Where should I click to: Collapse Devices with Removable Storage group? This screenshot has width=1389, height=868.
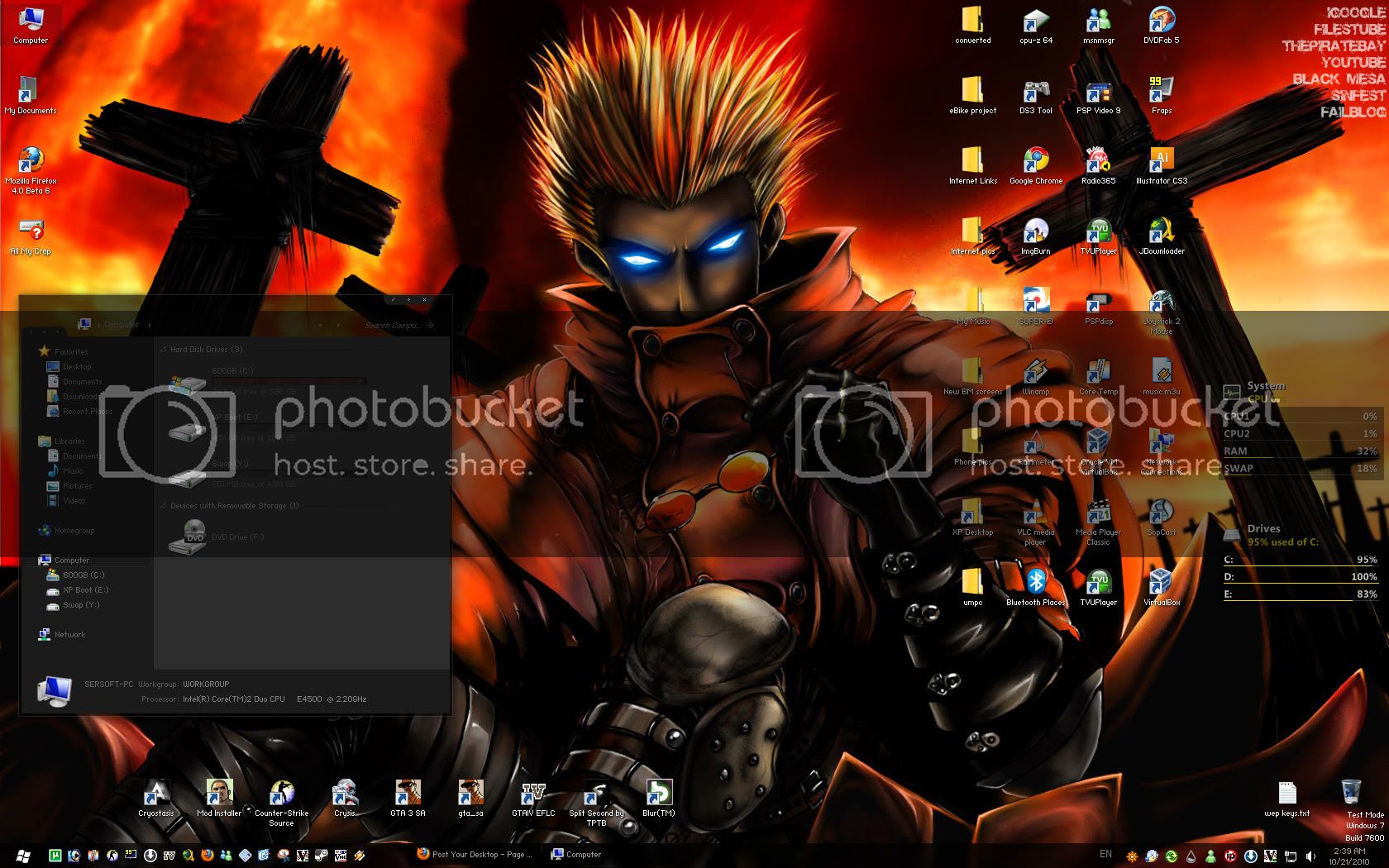(x=163, y=506)
